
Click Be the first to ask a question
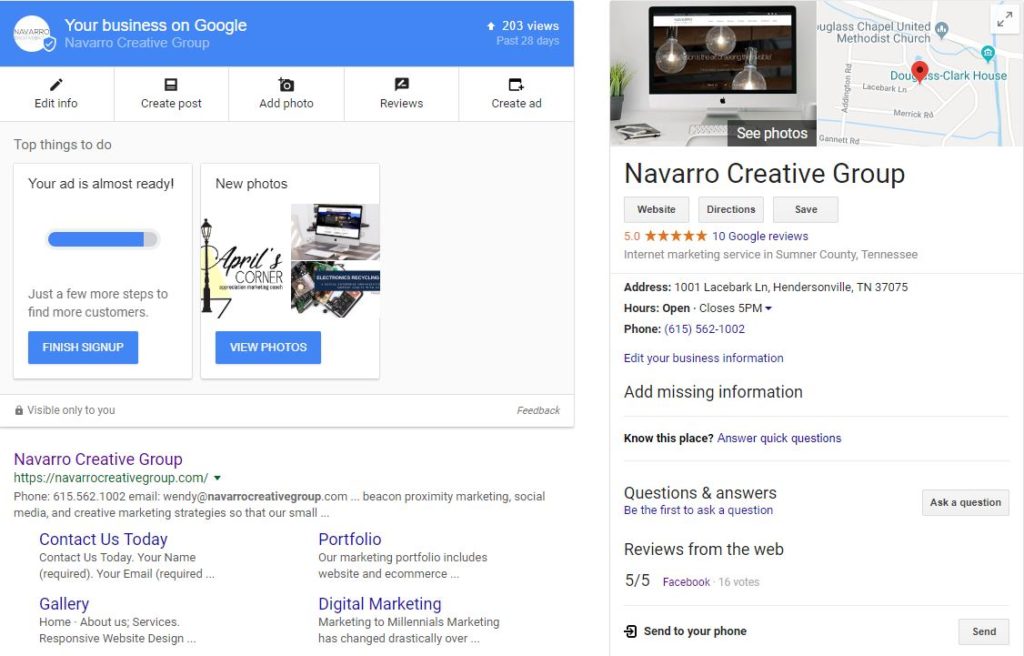click(x=698, y=510)
